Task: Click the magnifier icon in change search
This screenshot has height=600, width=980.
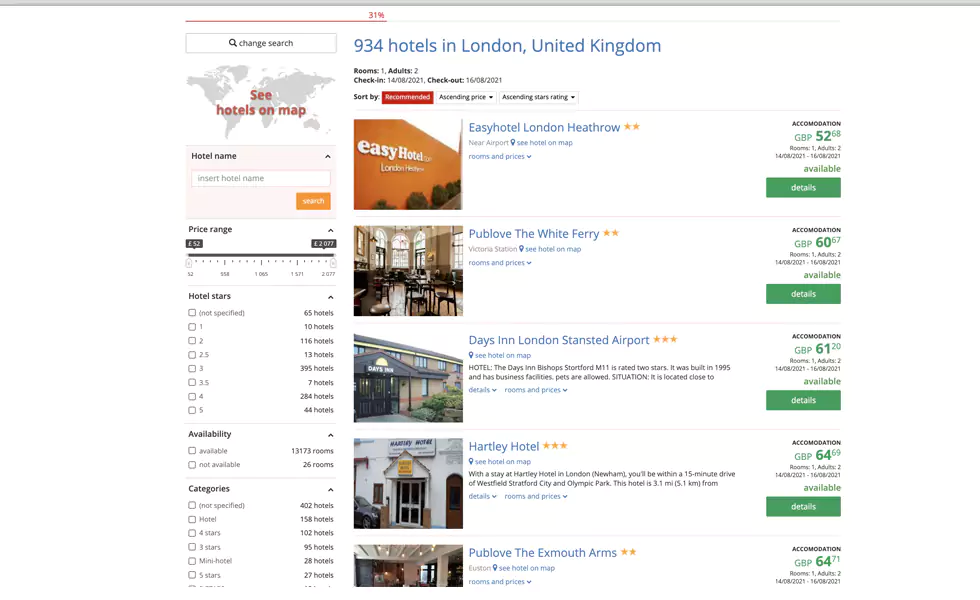Action: pyautogui.click(x=233, y=42)
